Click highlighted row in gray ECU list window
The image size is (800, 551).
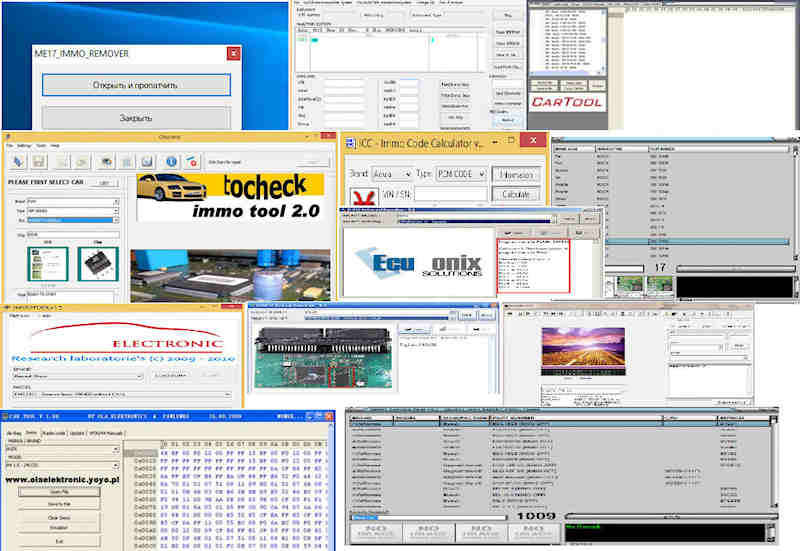(x=697, y=241)
